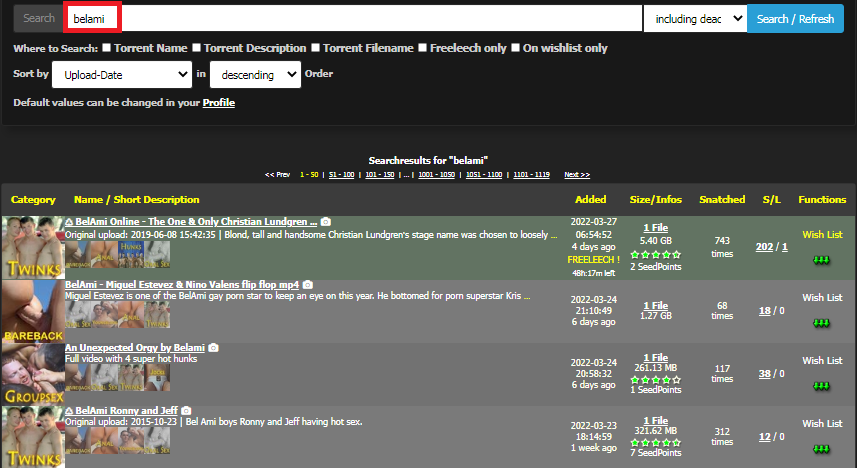The image size is (857, 468).
Task: Click the 202 seeders link
Action: pos(764,247)
